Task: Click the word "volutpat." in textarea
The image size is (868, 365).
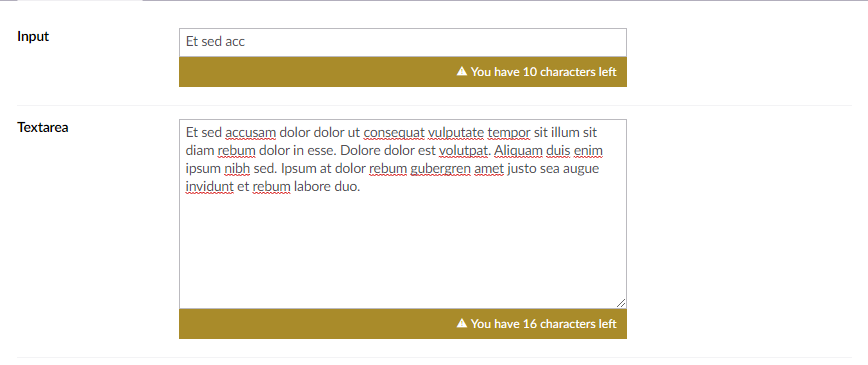Action: [464, 151]
